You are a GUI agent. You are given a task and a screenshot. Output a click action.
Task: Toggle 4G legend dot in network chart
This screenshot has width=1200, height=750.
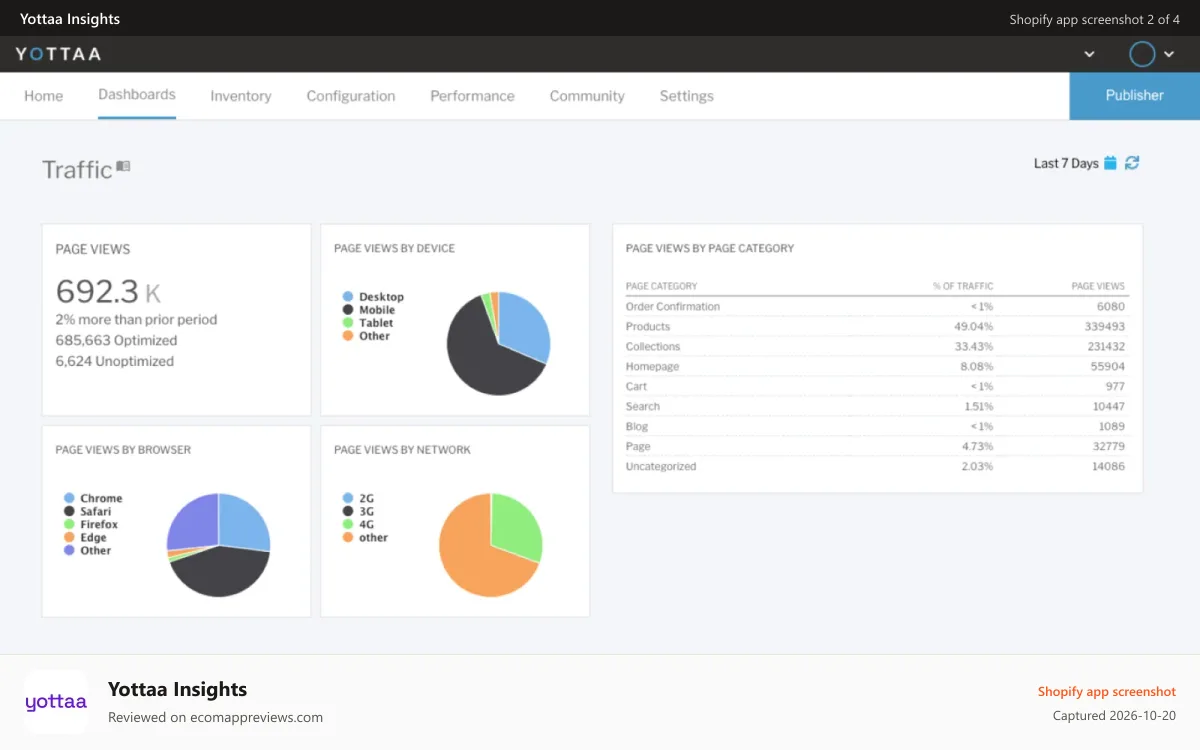coord(348,524)
